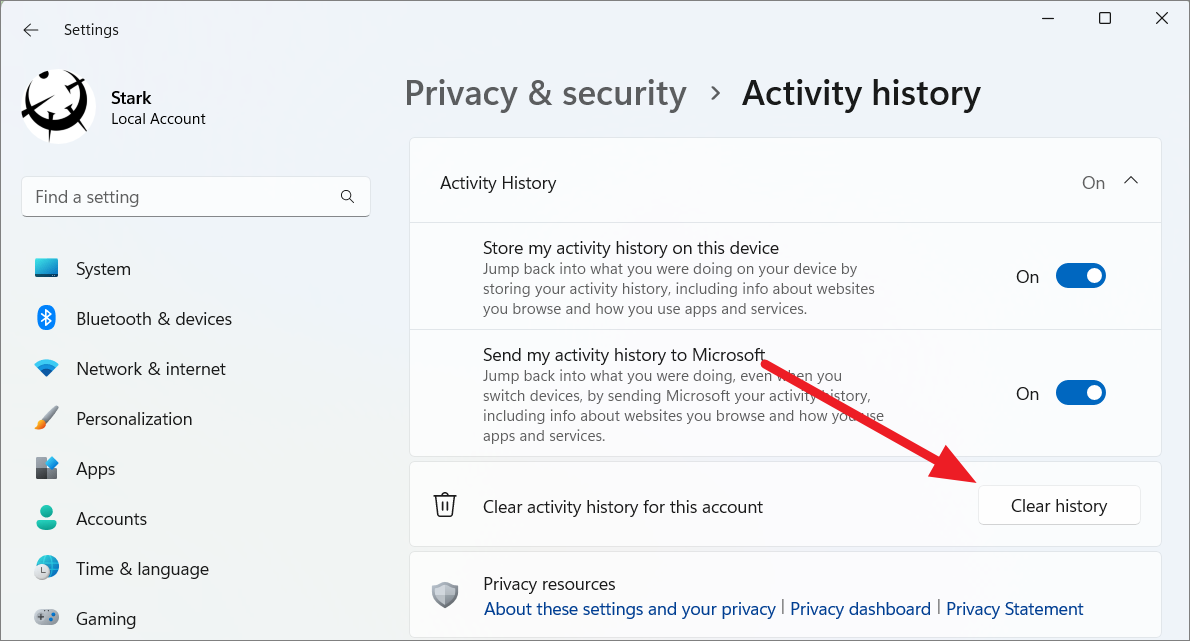Open Privacy dashboard link

pos(860,609)
